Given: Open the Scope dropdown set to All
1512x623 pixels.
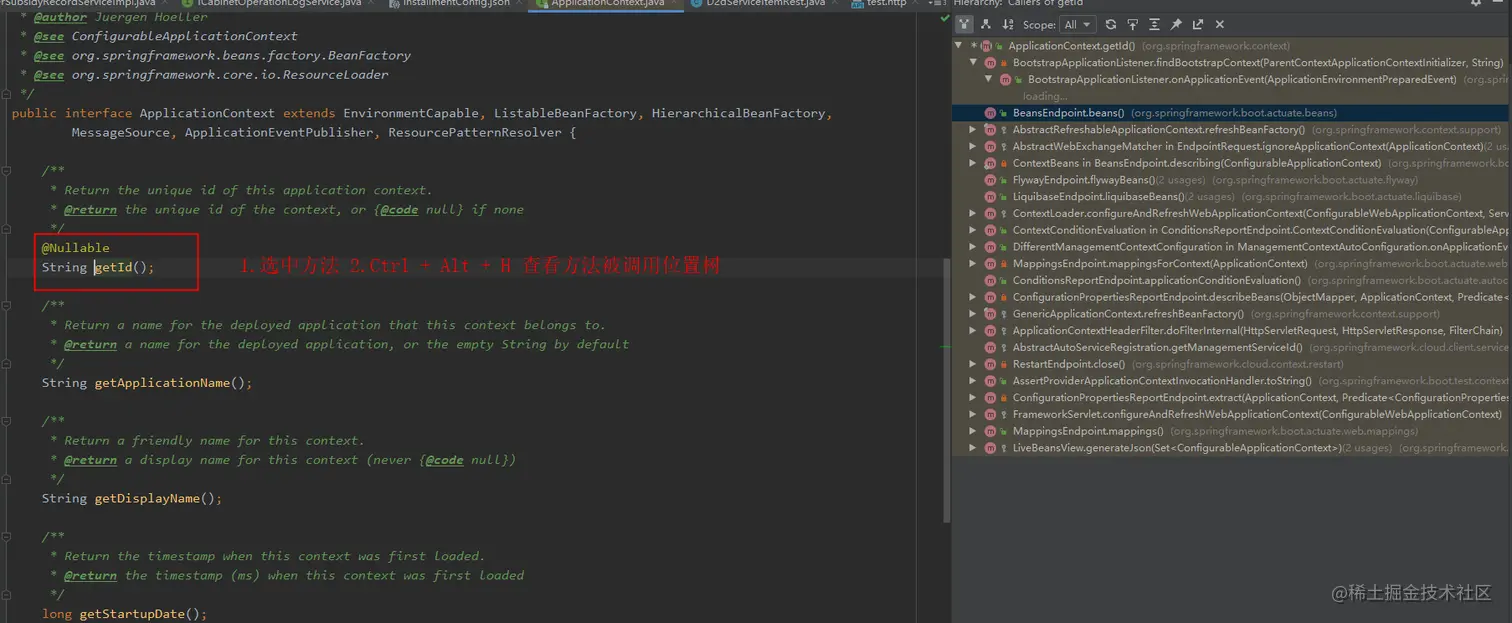Looking at the screenshot, I should point(1080,24).
